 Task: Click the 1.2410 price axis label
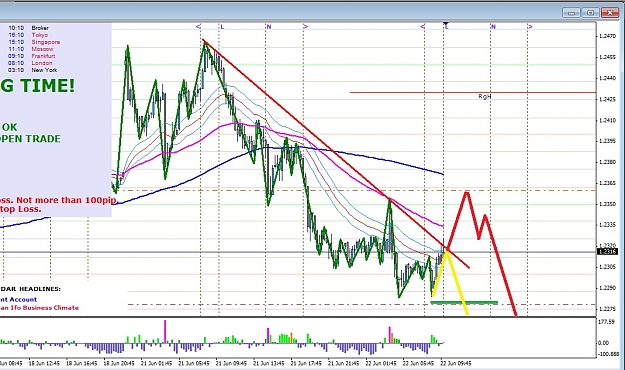pos(607,120)
